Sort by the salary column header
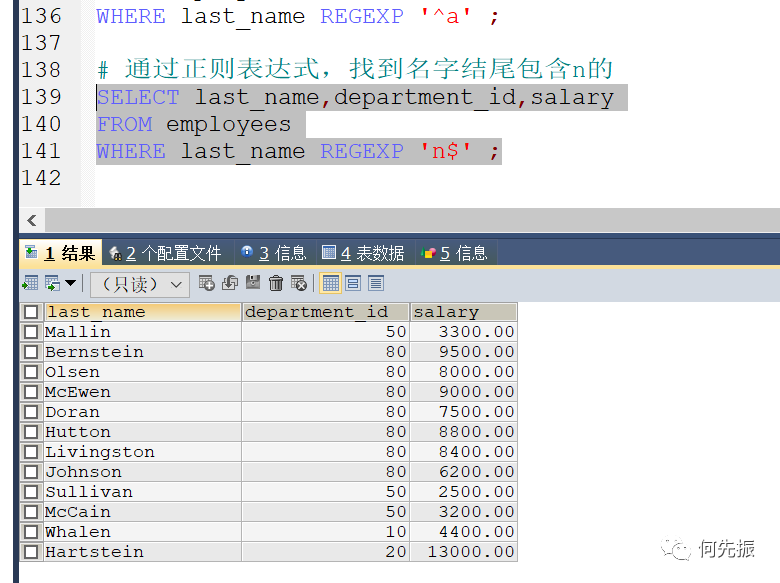 463,312
